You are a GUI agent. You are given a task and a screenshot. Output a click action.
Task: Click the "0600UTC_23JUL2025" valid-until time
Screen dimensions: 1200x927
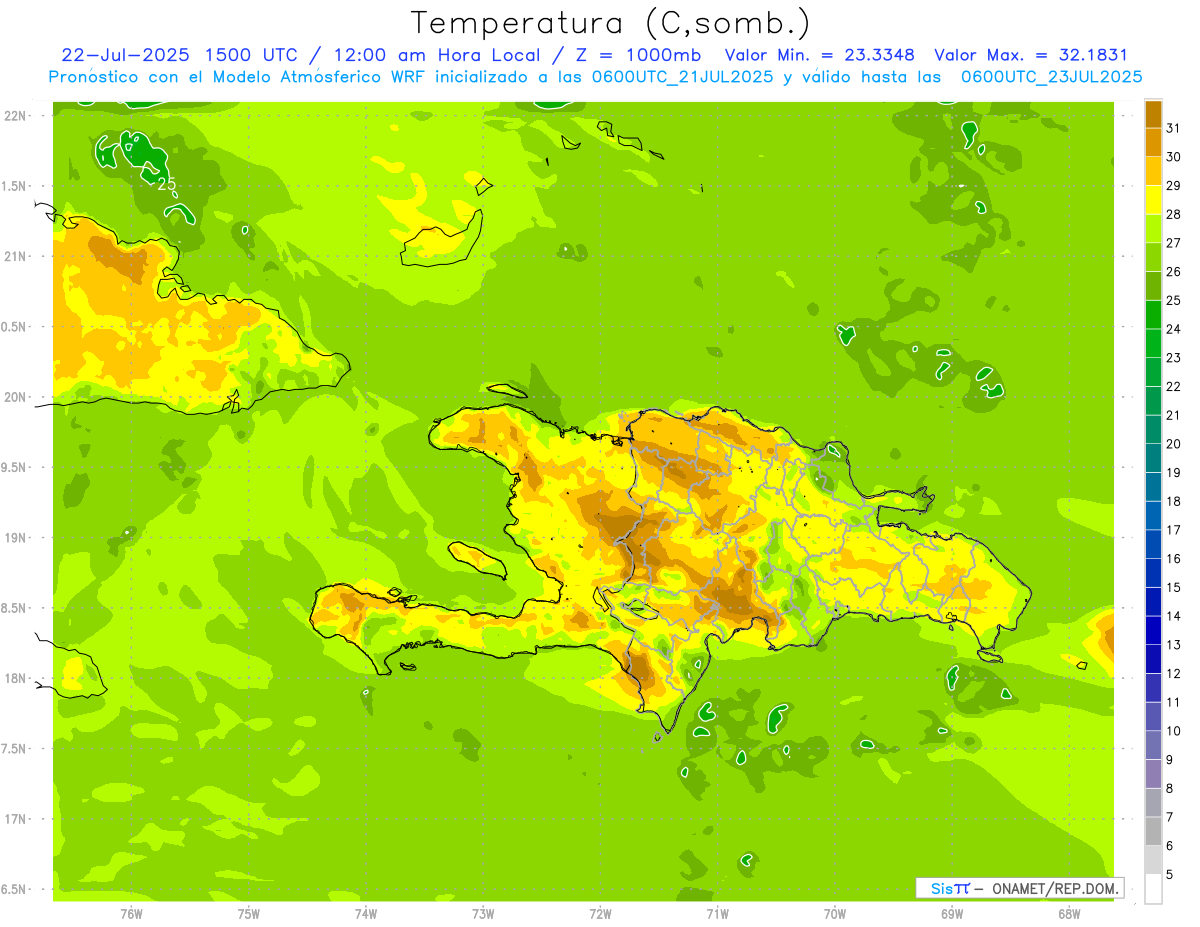click(x=1052, y=77)
